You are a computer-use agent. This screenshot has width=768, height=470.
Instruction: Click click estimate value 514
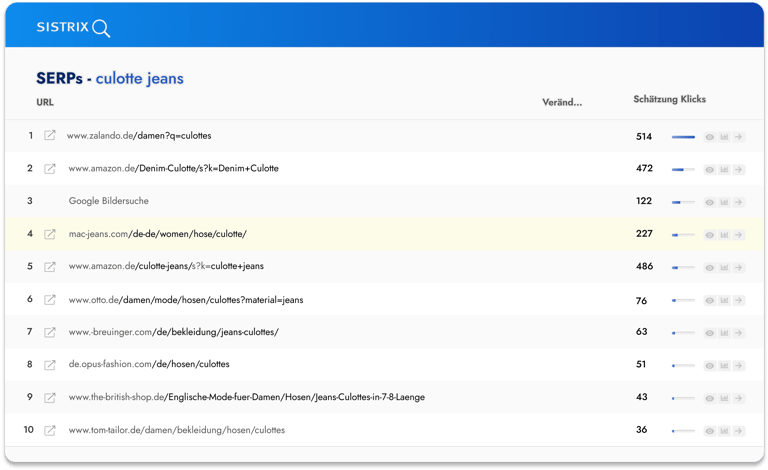click(644, 137)
